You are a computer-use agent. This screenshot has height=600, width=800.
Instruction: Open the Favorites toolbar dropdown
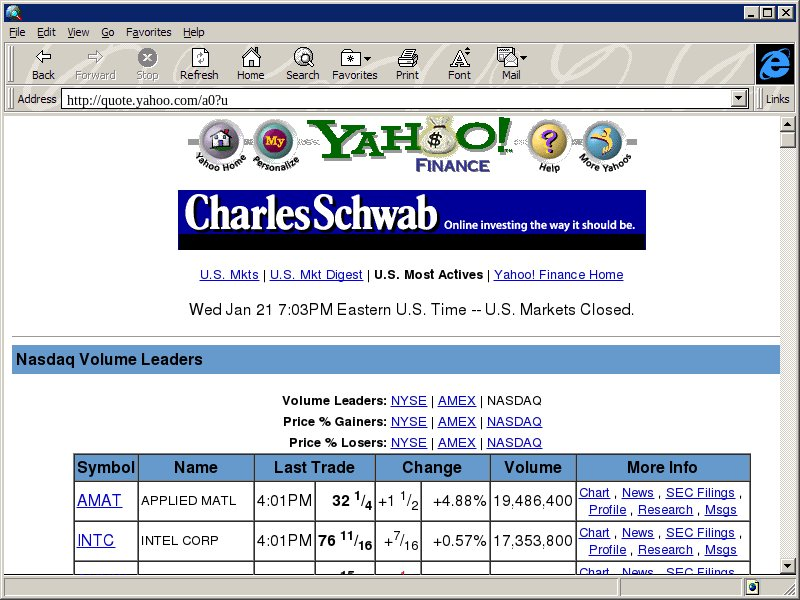[355, 64]
